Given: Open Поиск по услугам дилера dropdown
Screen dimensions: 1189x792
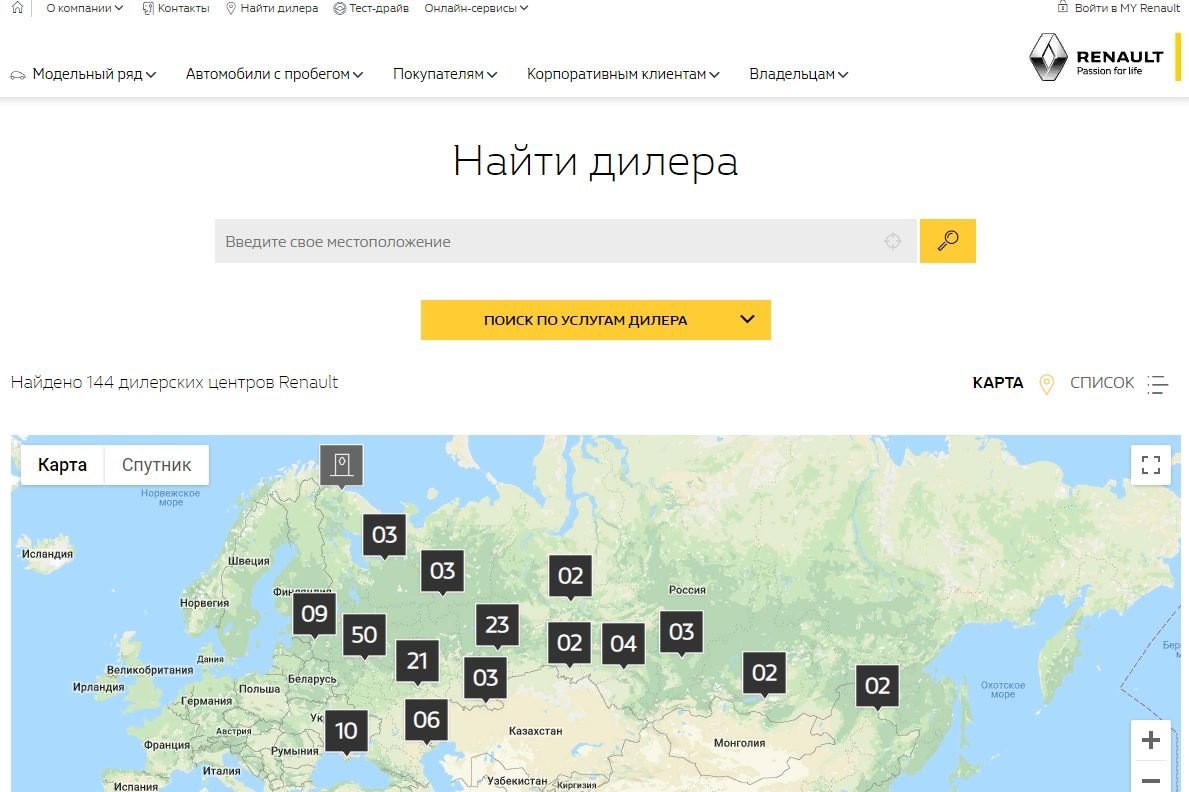Looking at the screenshot, I should point(596,320).
